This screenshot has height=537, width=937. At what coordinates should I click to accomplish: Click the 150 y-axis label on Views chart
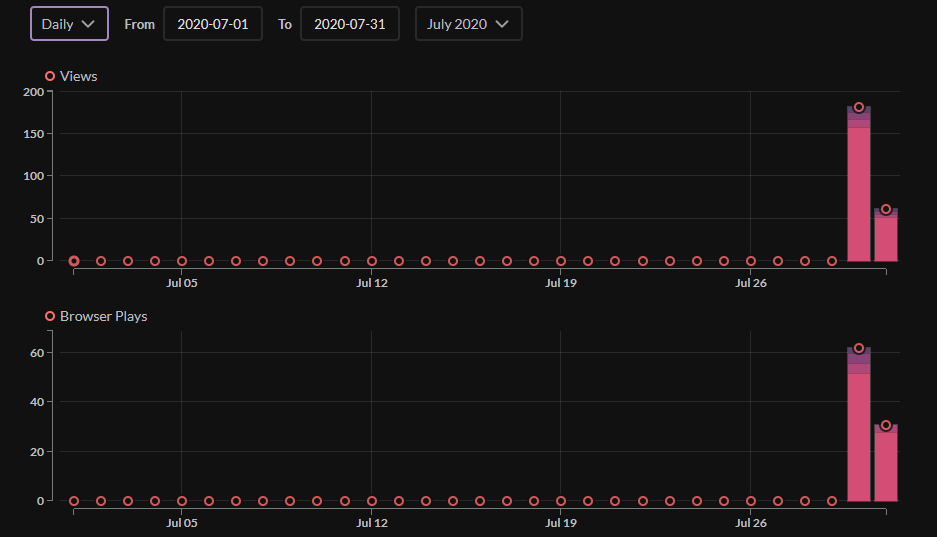coord(33,134)
